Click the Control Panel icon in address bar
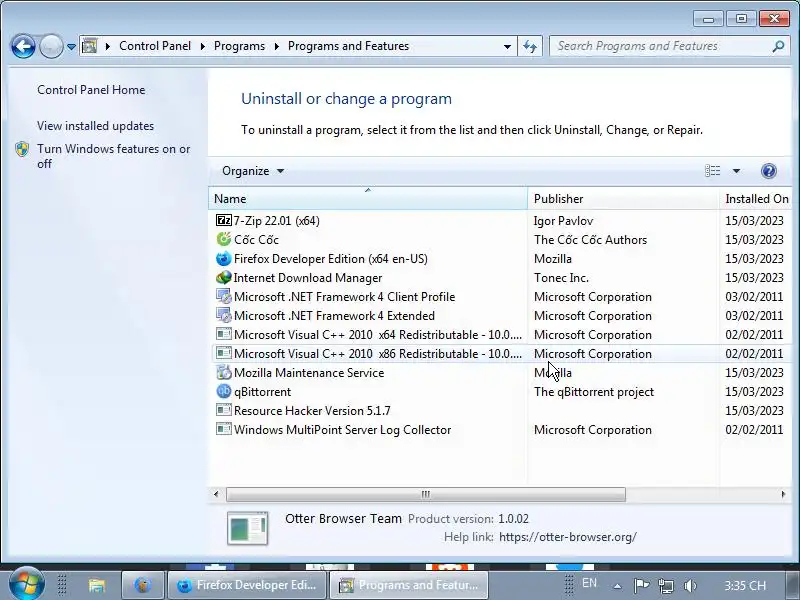800x600 pixels. tap(89, 46)
